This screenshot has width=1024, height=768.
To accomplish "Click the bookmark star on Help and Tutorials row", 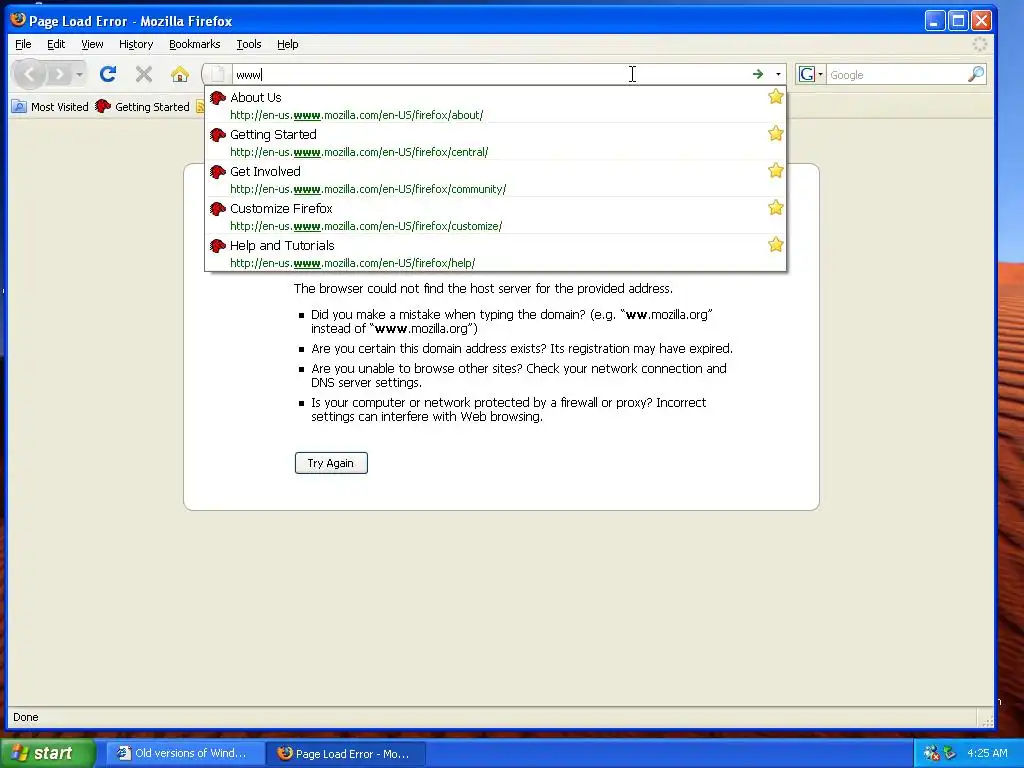I will point(775,245).
